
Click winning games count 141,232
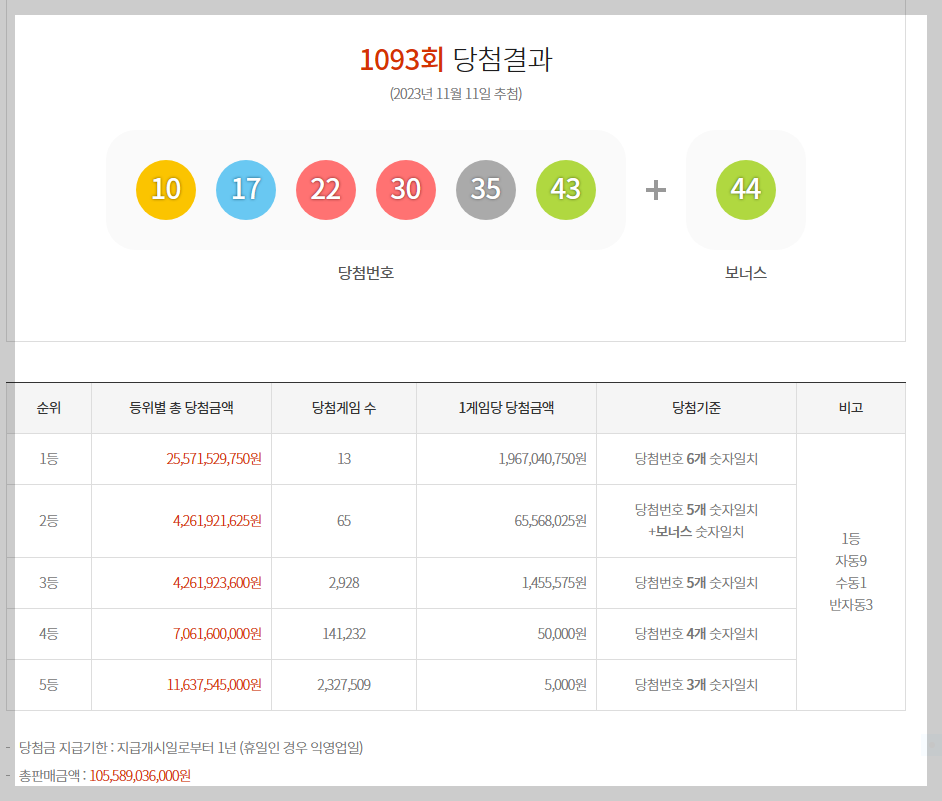point(344,634)
